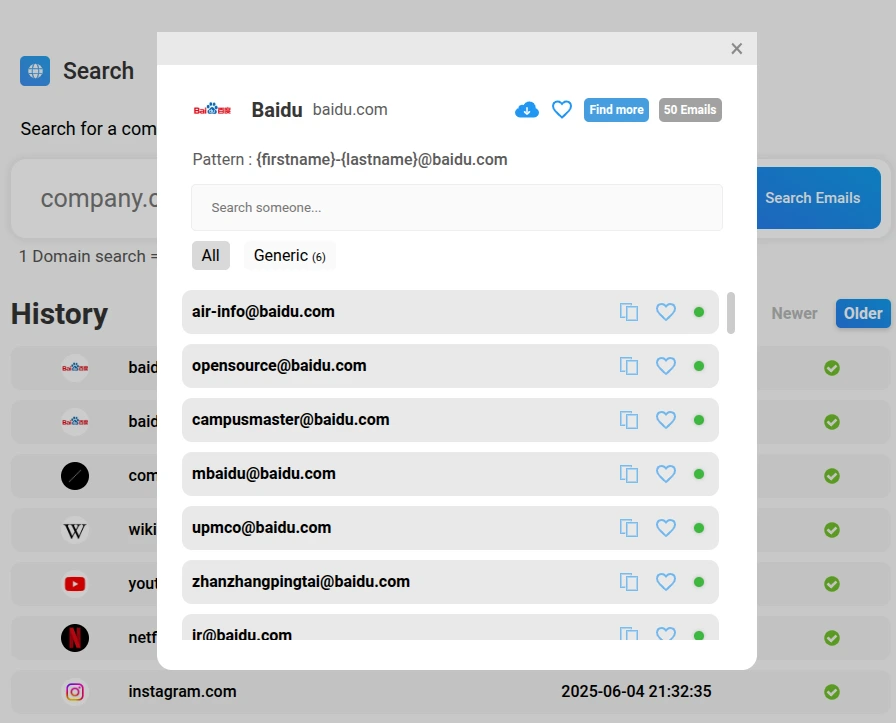896x723 pixels.
Task: Favorite air-info@baidu.com with its heart
Action: pyautogui.click(x=666, y=312)
